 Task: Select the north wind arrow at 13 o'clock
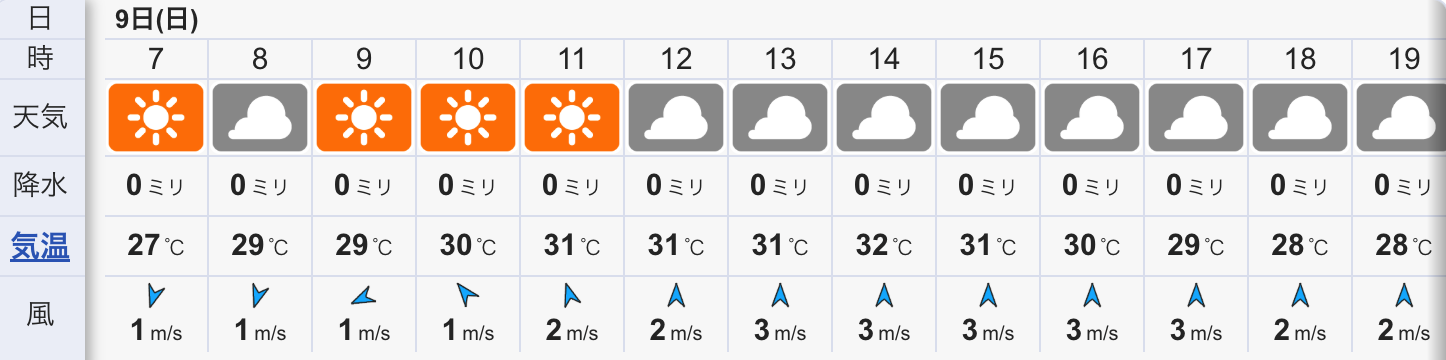(780, 295)
